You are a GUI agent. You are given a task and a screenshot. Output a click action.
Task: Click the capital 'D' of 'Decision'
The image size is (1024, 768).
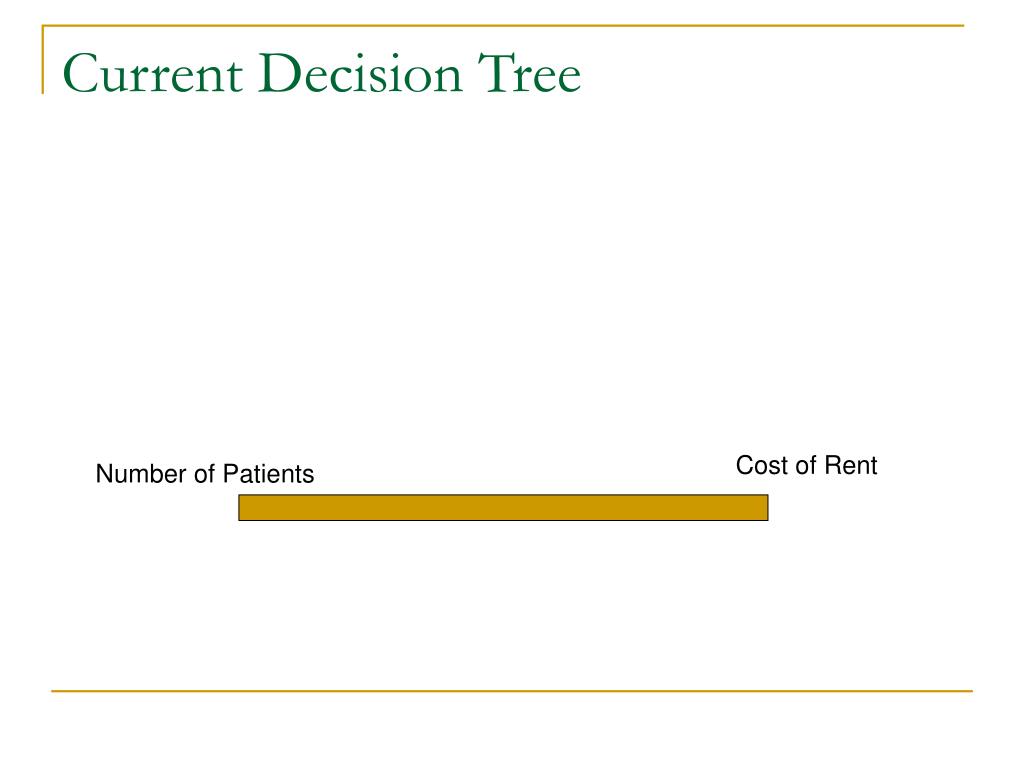click(x=282, y=73)
